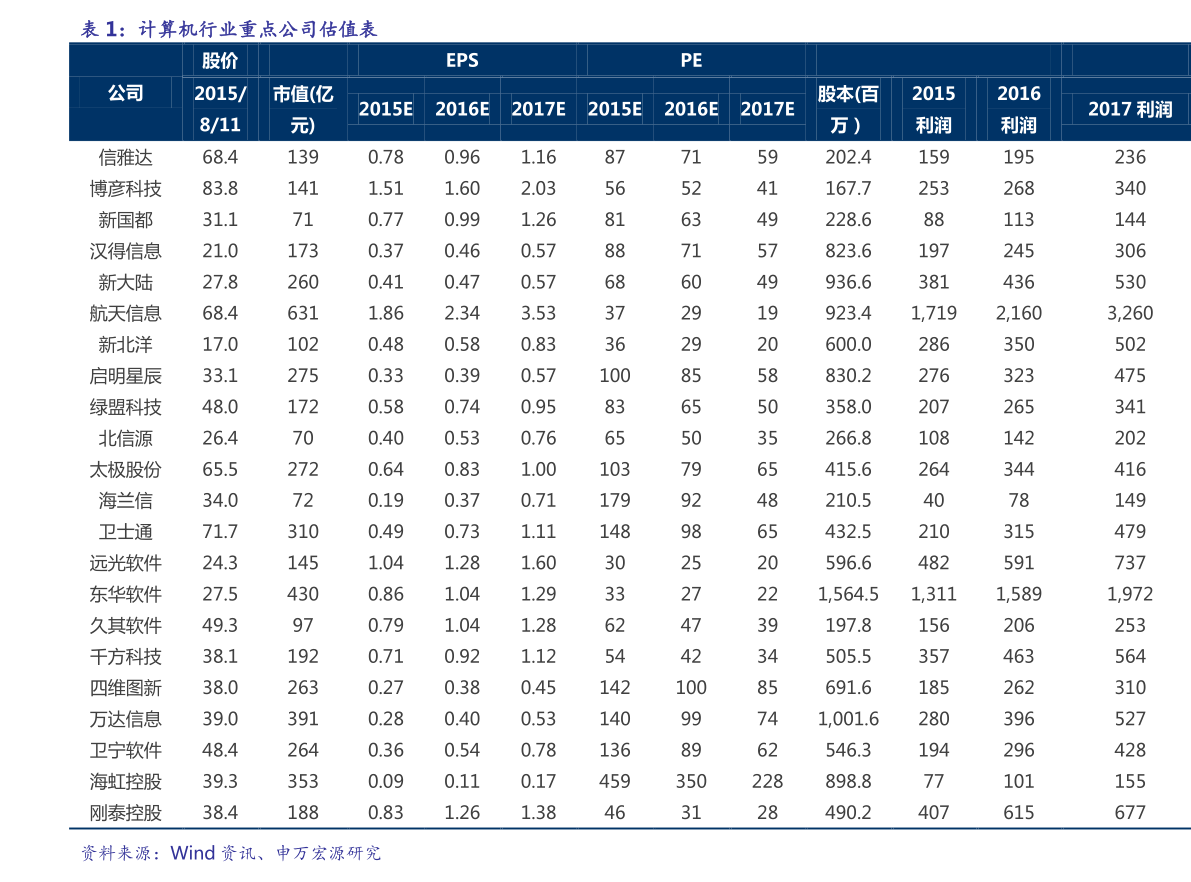Image resolution: width=1191 pixels, height=882 pixels.
Task: Click 刚泰控股 2017 profit 677
Action: [x=1129, y=812]
